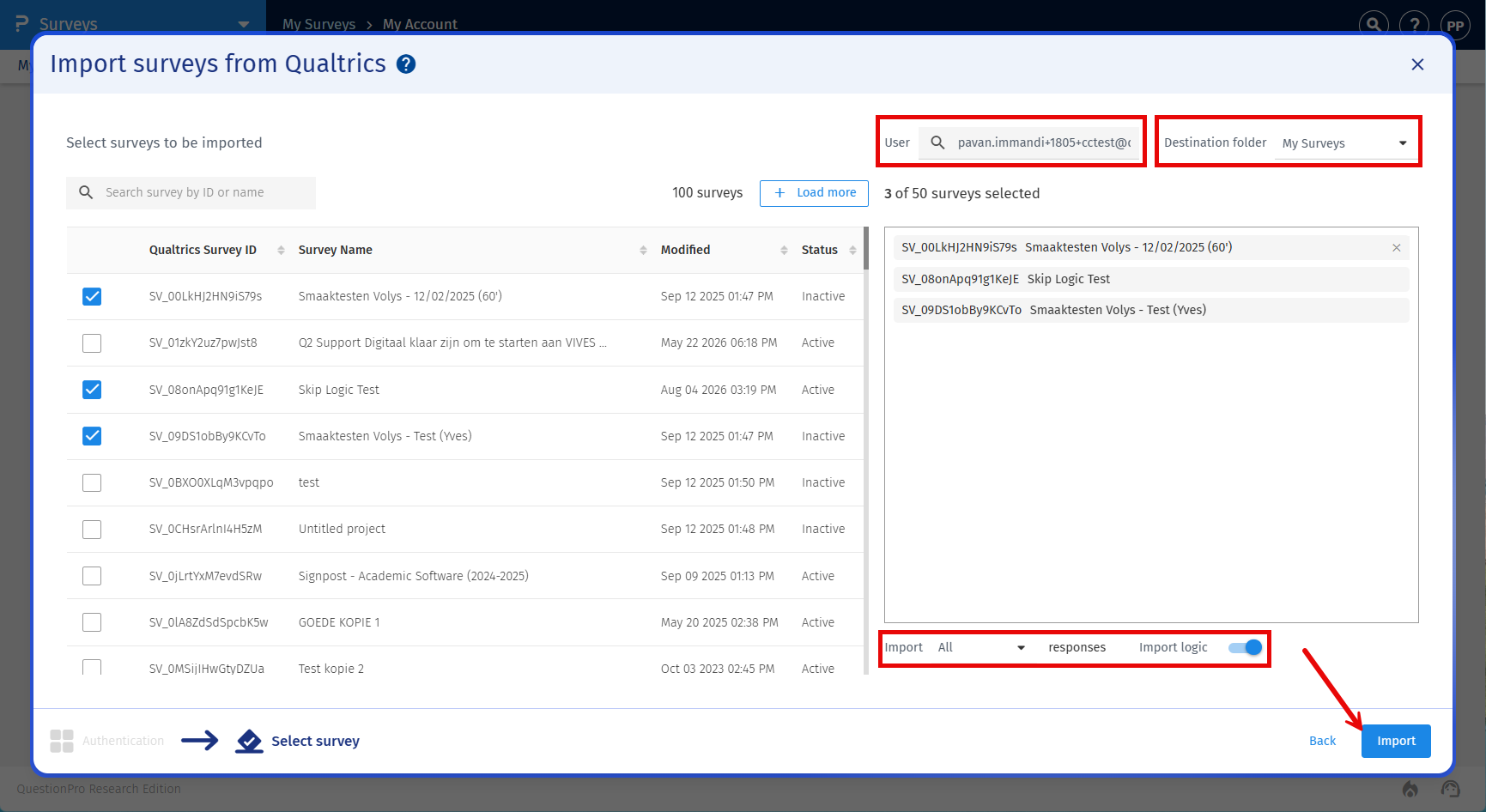
Task: Close the Import surveys from Qualtrics dialog
Action: pos(1417,64)
